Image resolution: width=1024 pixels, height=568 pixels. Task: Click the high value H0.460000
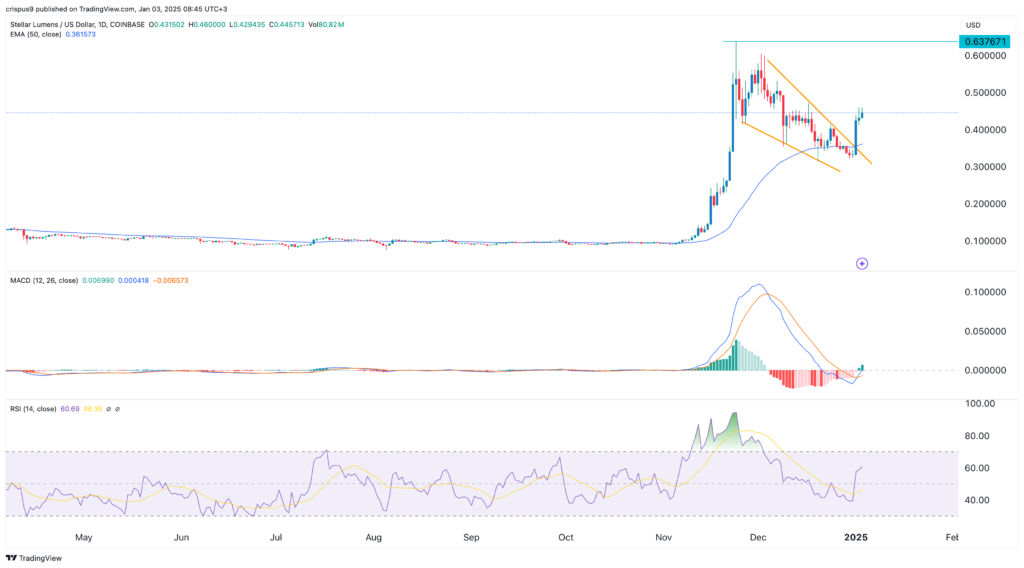(208, 25)
